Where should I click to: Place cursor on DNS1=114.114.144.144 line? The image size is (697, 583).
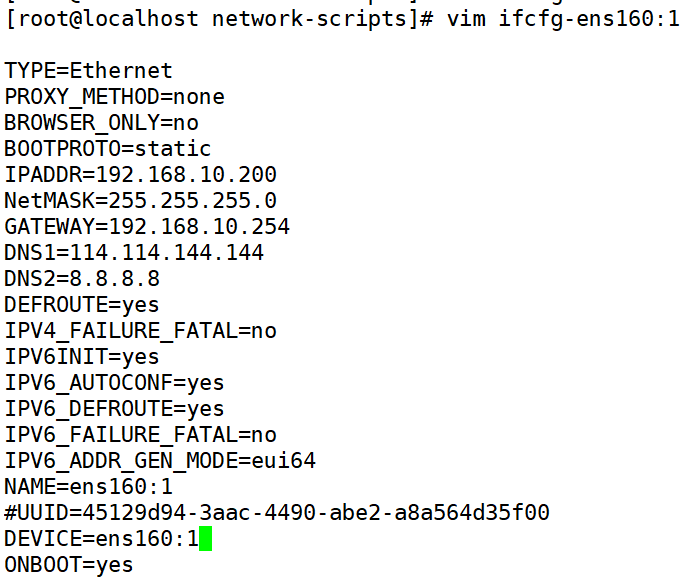(134, 253)
